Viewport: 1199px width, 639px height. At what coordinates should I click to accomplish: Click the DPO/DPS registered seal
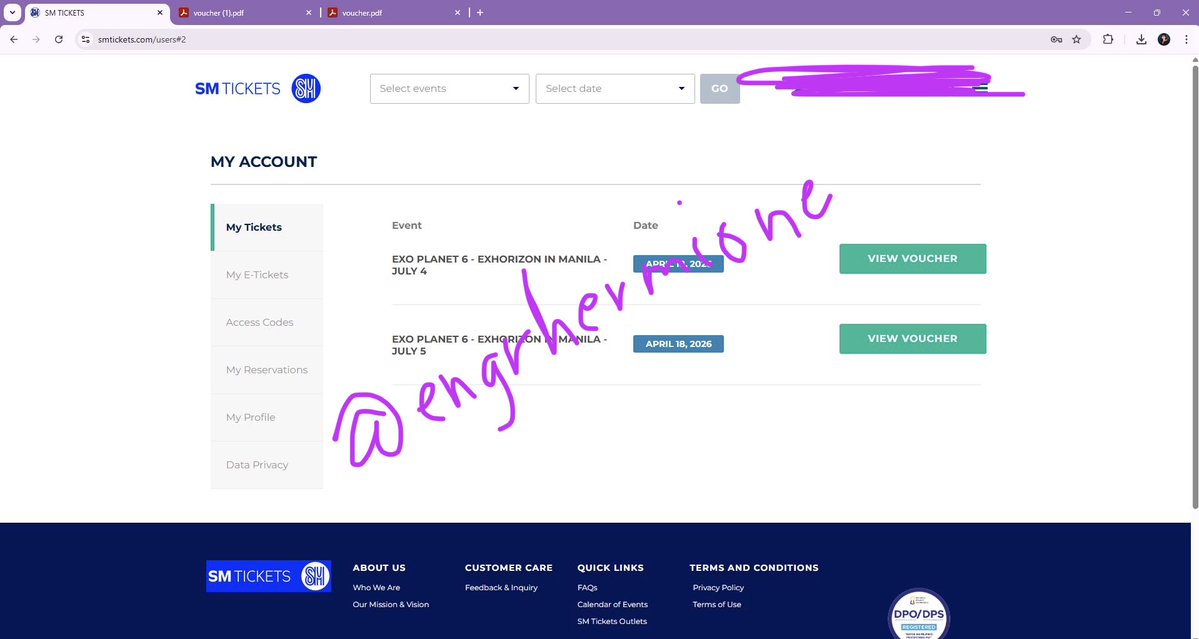[x=918, y=615]
